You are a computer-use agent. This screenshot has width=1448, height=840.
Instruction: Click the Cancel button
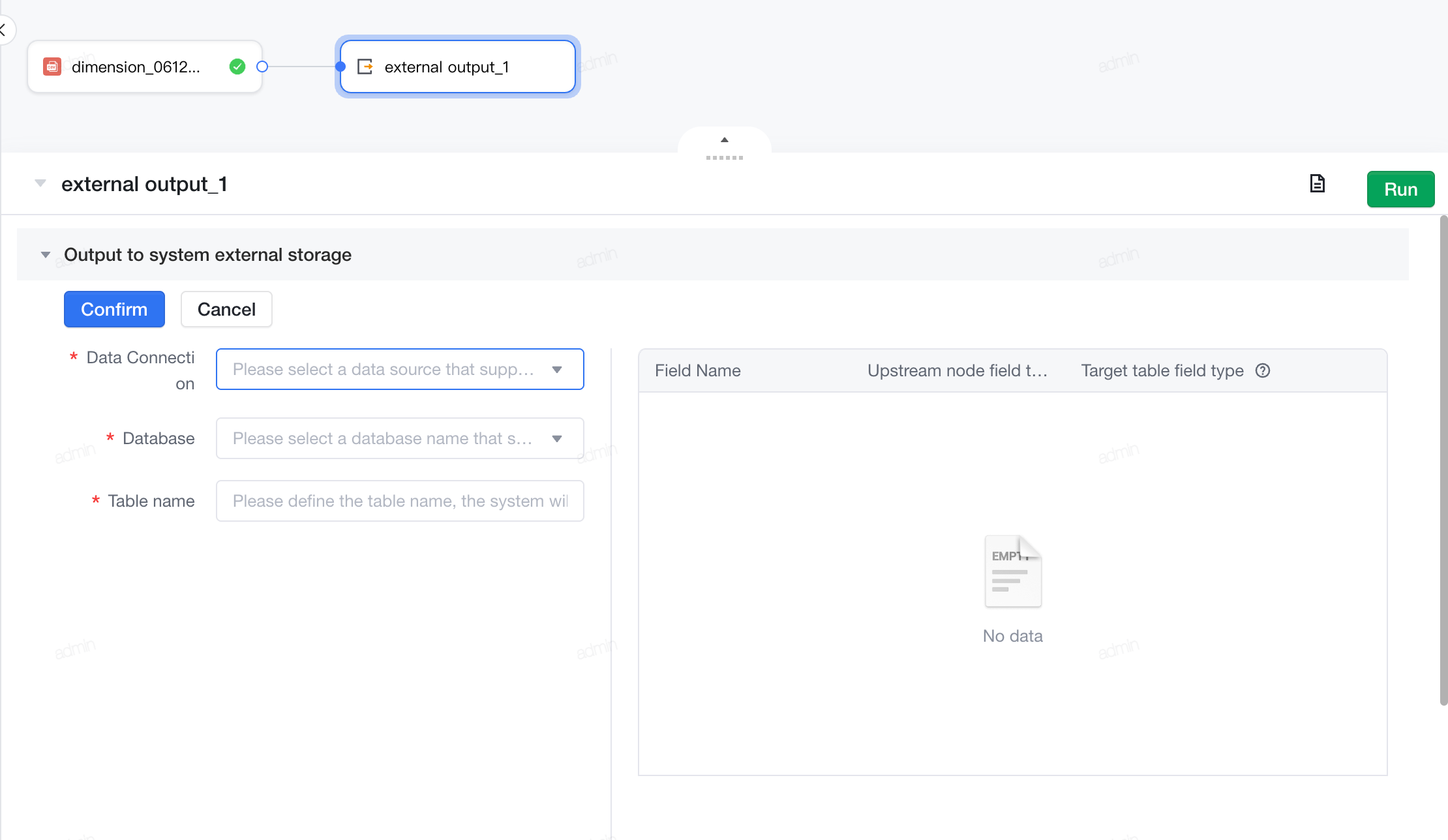(x=226, y=309)
